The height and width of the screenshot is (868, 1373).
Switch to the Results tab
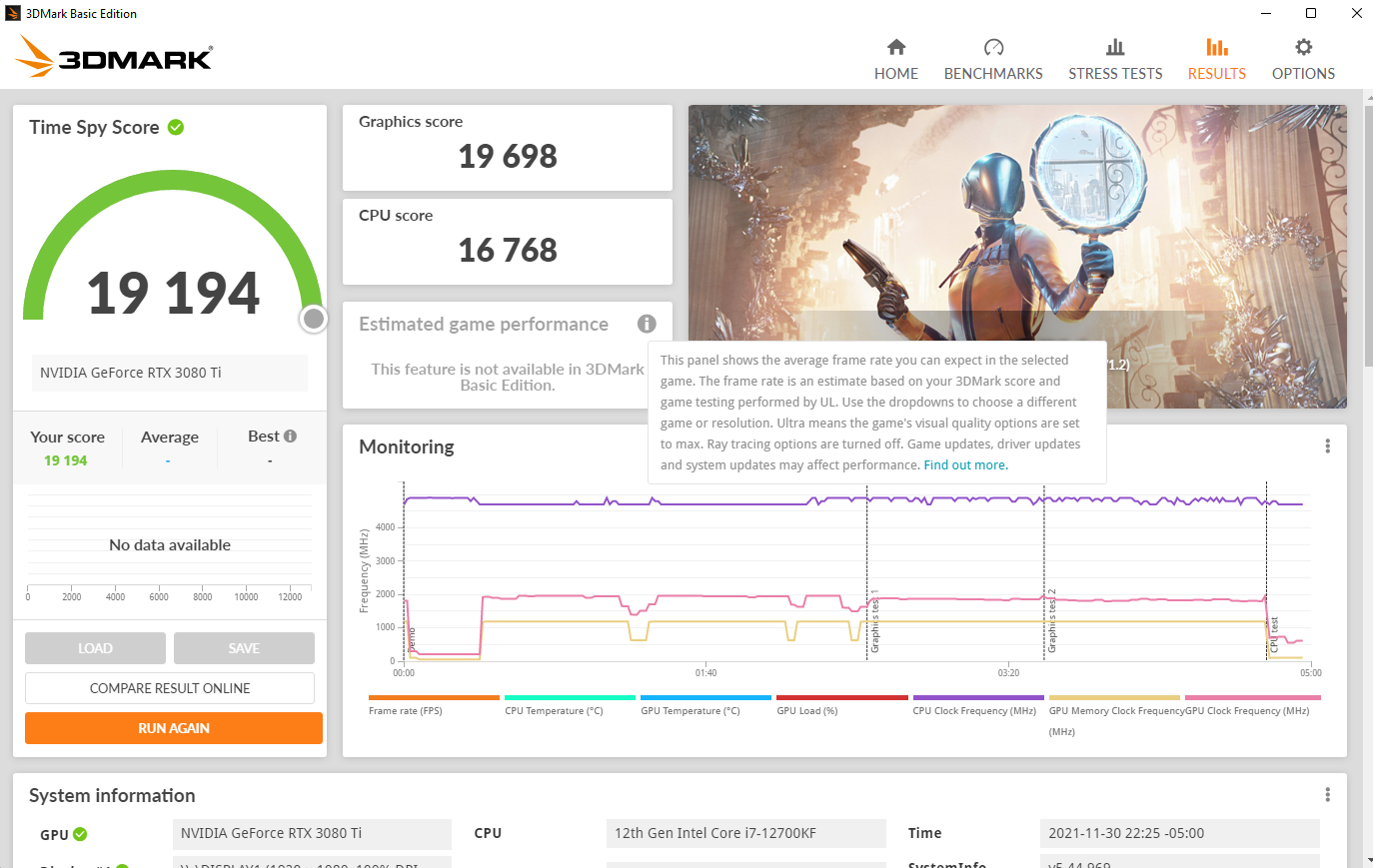click(x=1216, y=59)
